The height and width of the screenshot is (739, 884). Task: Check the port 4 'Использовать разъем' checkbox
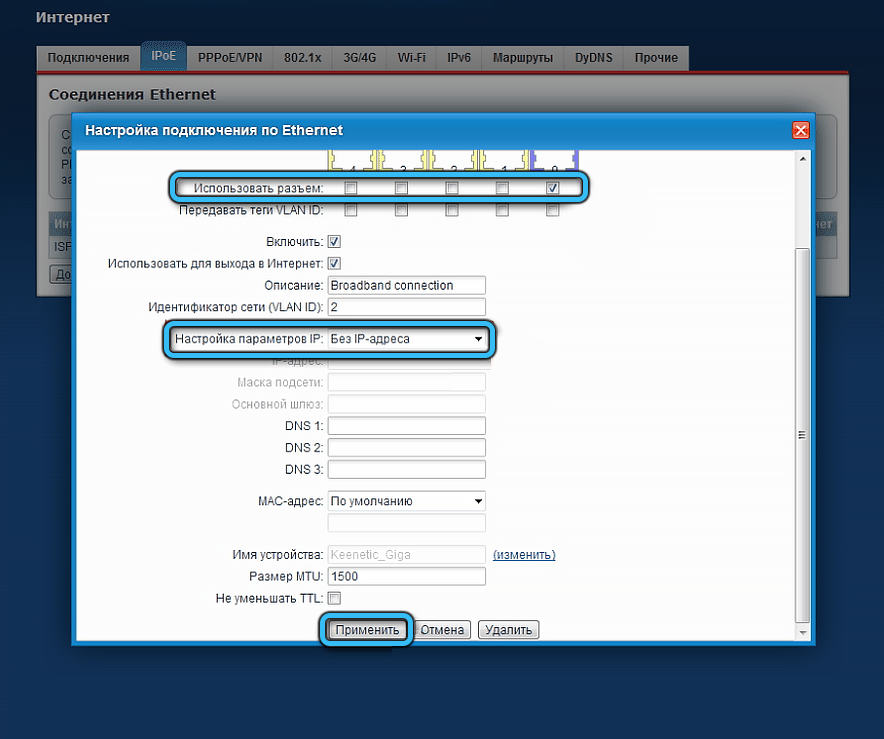[351, 188]
